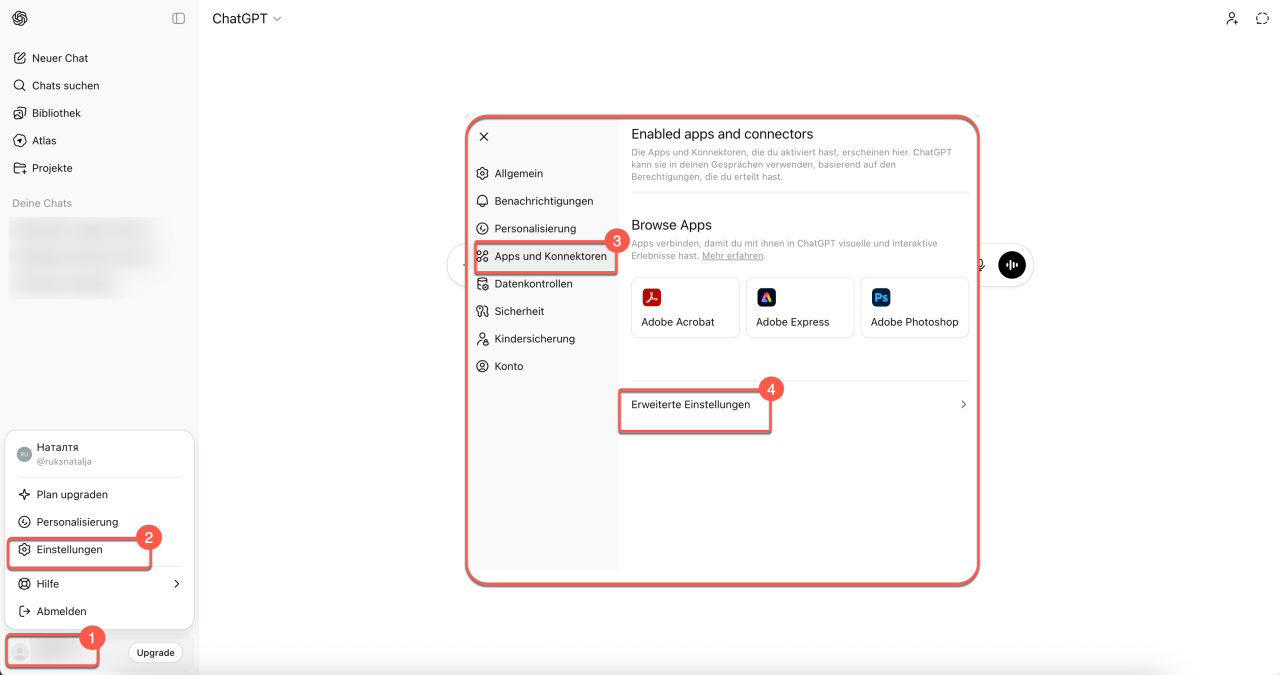Click the Datenkontrollen database icon
This screenshot has width=1280, height=675.
483,284
